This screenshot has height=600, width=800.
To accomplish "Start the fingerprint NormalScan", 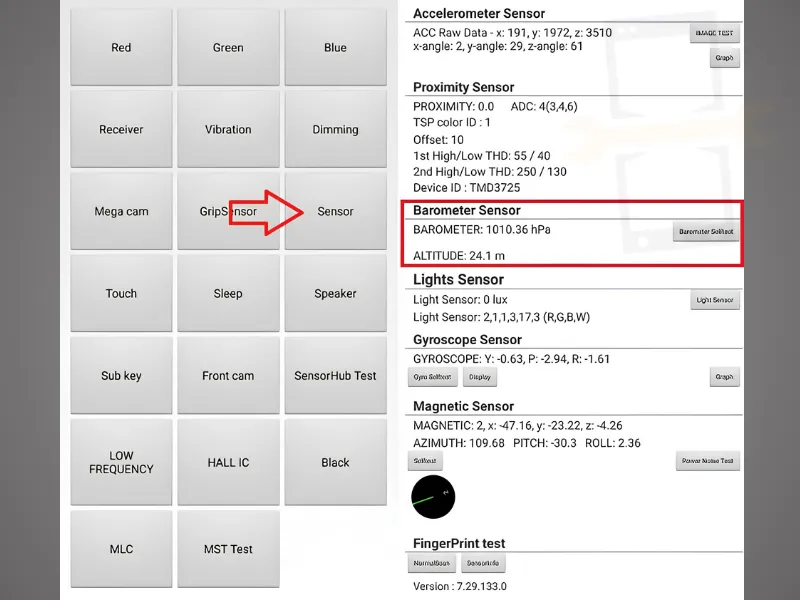I will tap(432, 563).
